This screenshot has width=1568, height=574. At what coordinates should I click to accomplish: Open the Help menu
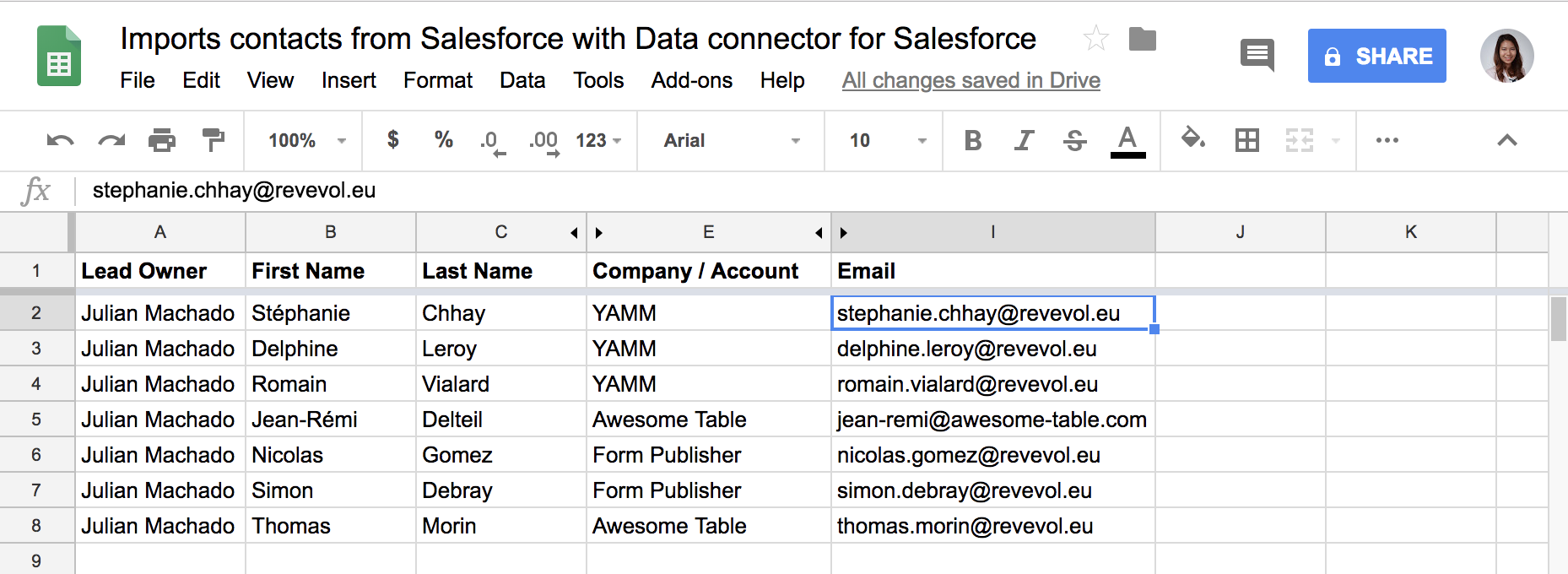(782, 80)
